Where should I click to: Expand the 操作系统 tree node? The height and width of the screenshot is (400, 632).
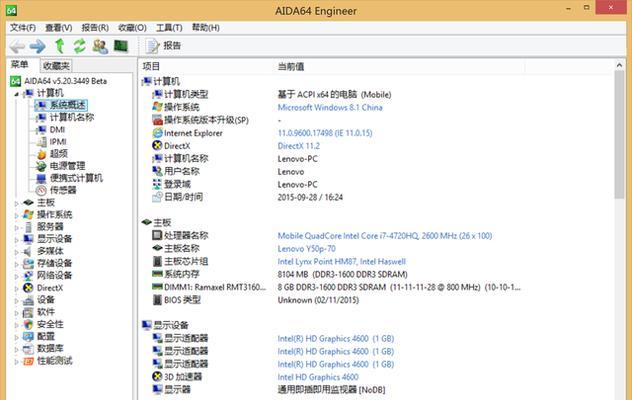(x=17, y=215)
